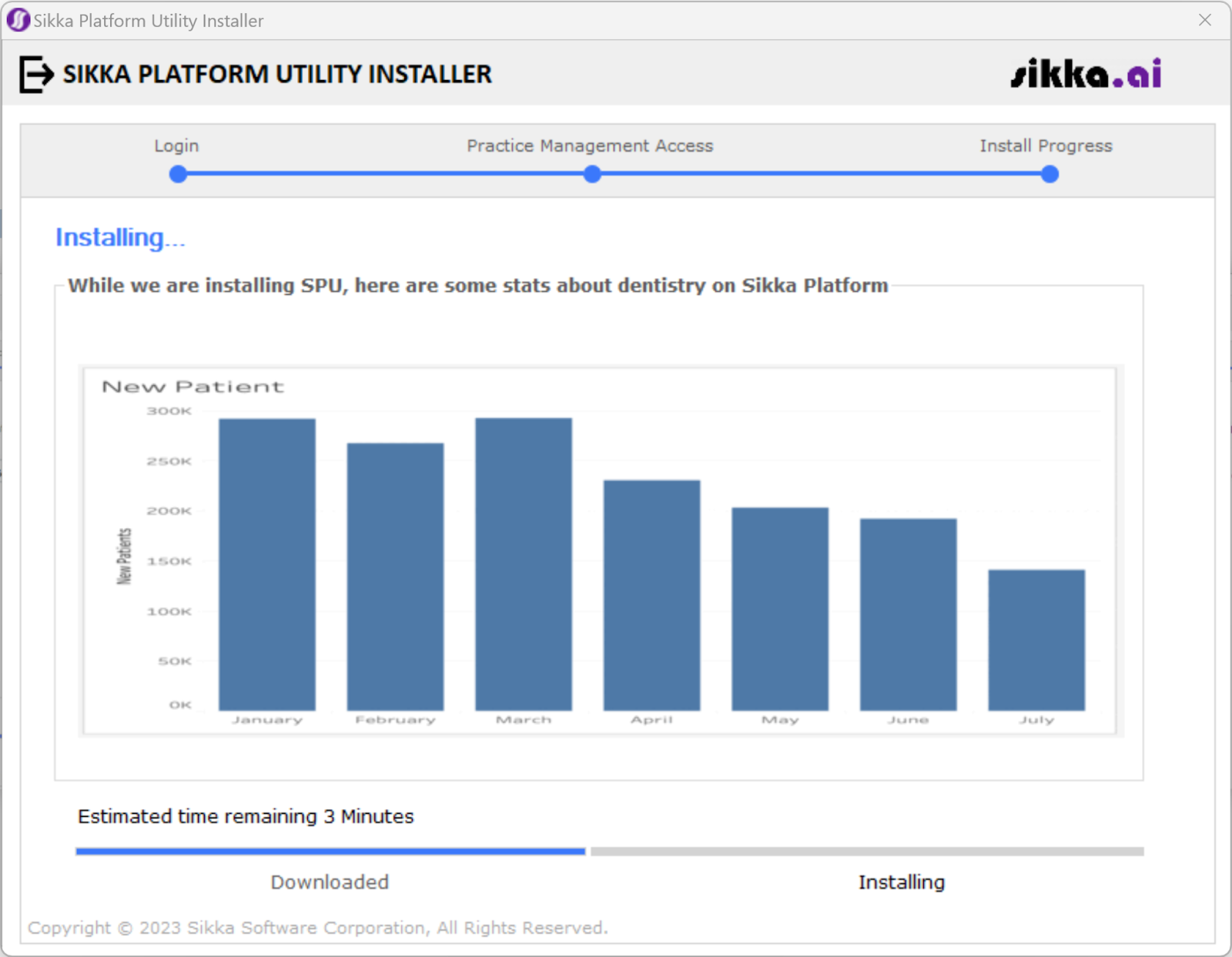Click the installer exit-arrow logo icon
This screenshot has height=957, width=1232.
36,75
